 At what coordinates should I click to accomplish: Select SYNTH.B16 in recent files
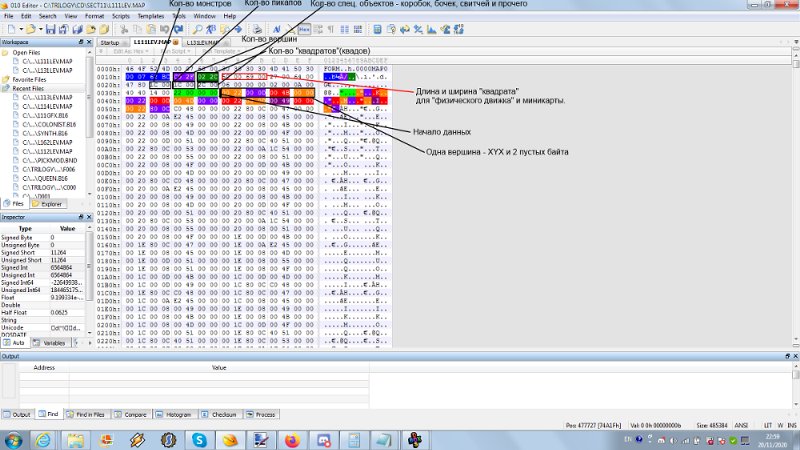coord(45,134)
